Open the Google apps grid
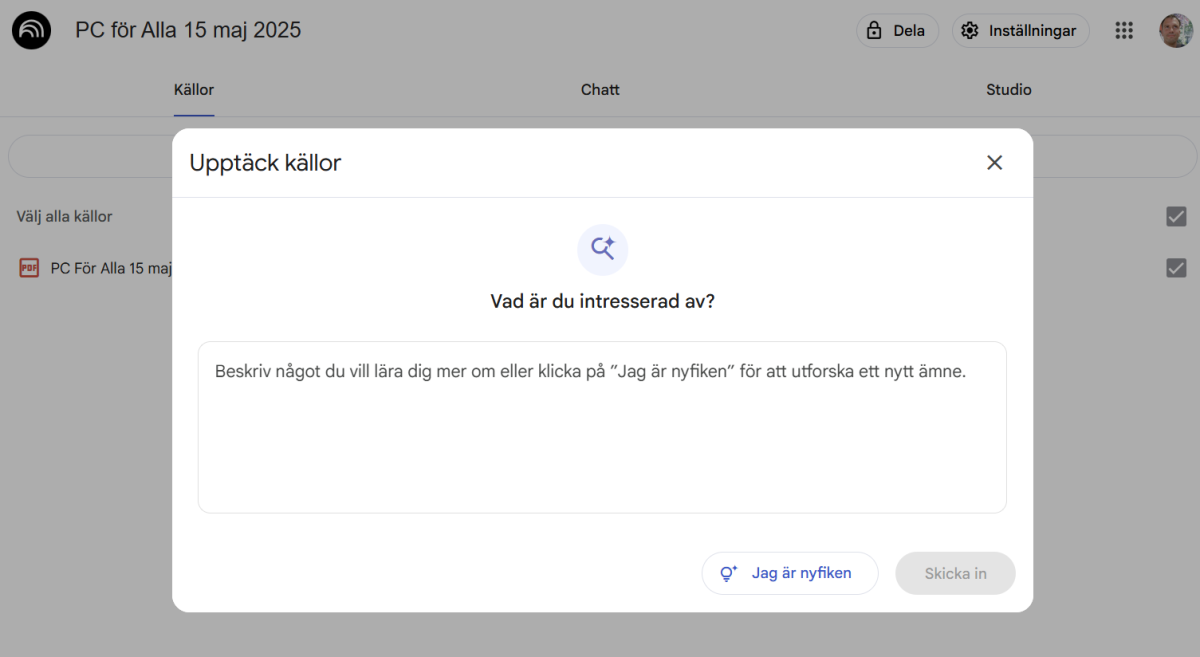 [1124, 31]
